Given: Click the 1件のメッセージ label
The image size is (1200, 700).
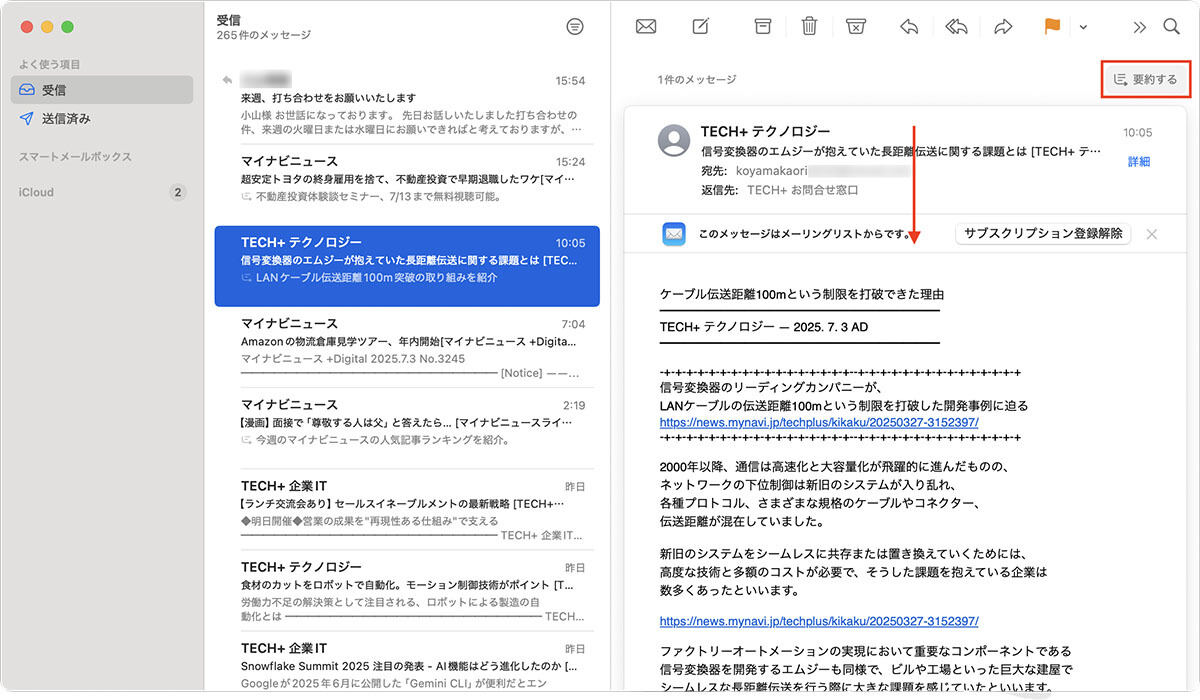Looking at the screenshot, I should pos(697,79).
